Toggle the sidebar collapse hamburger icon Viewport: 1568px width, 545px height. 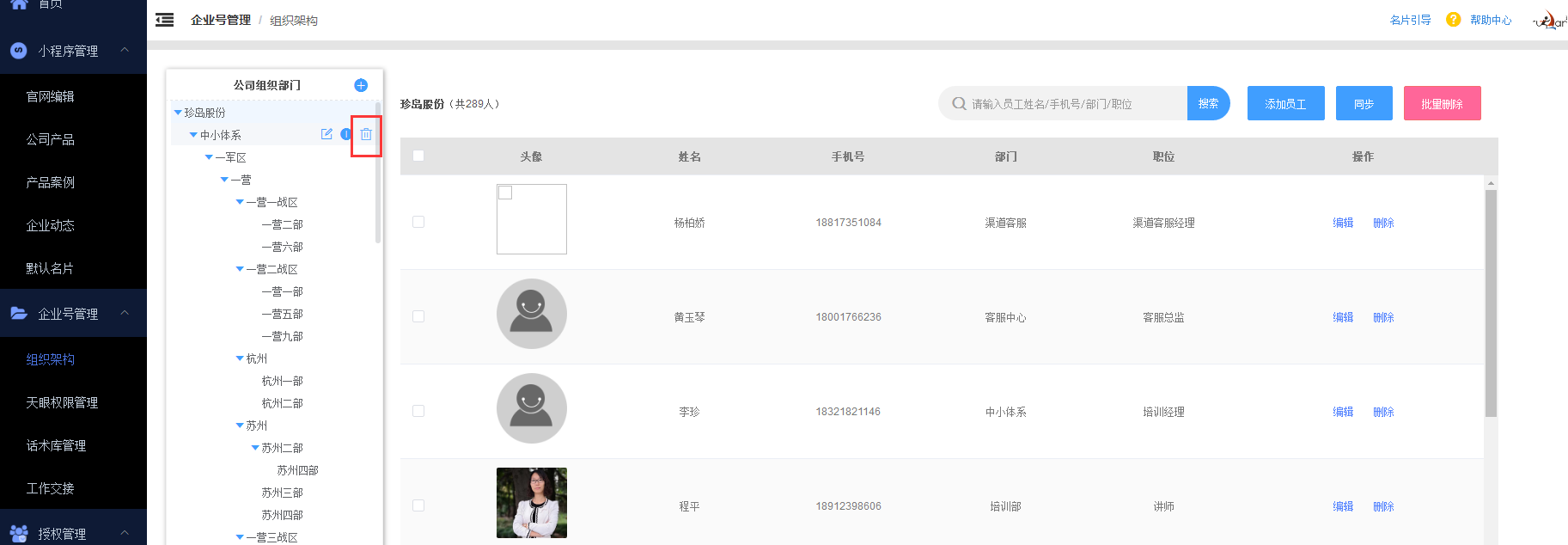(x=165, y=20)
